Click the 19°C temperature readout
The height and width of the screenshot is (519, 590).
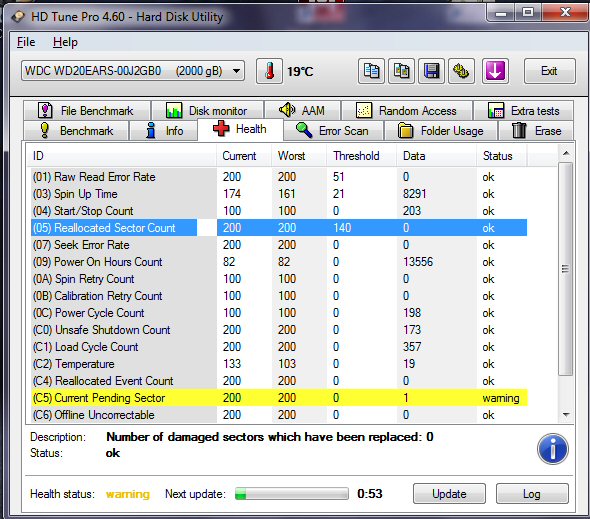[300, 71]
